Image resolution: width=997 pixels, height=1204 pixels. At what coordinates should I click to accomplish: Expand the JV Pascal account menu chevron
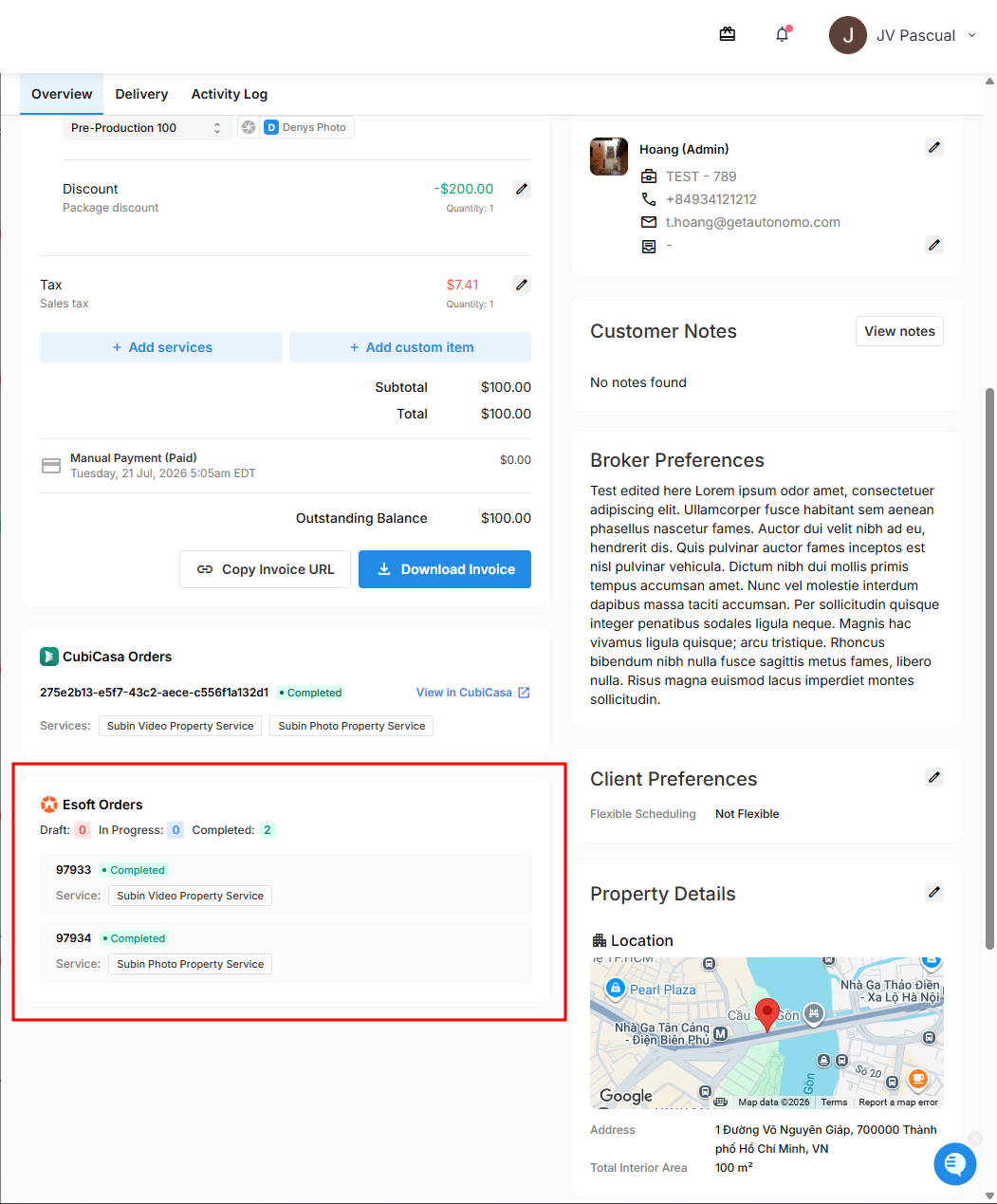tap(971, 35)
